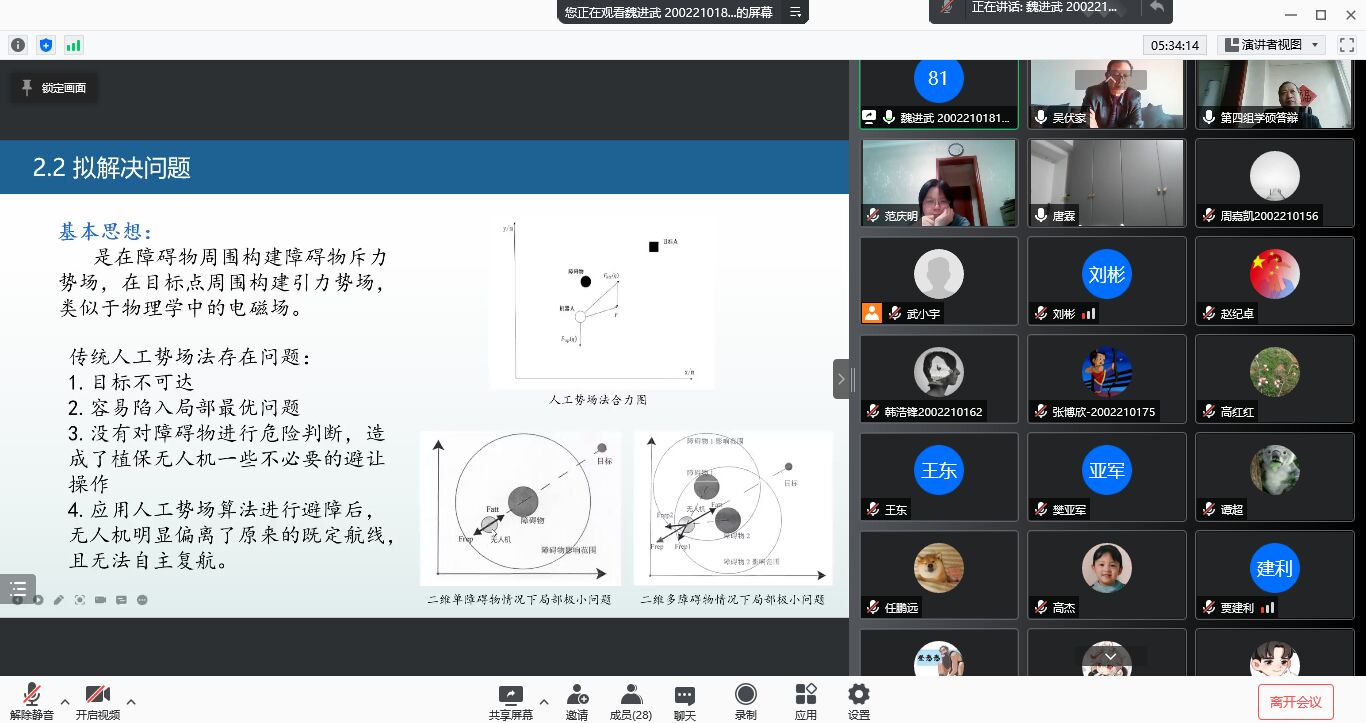
Task: Open the Chat (聊天) panel
Action: click(x=684, y=701)
